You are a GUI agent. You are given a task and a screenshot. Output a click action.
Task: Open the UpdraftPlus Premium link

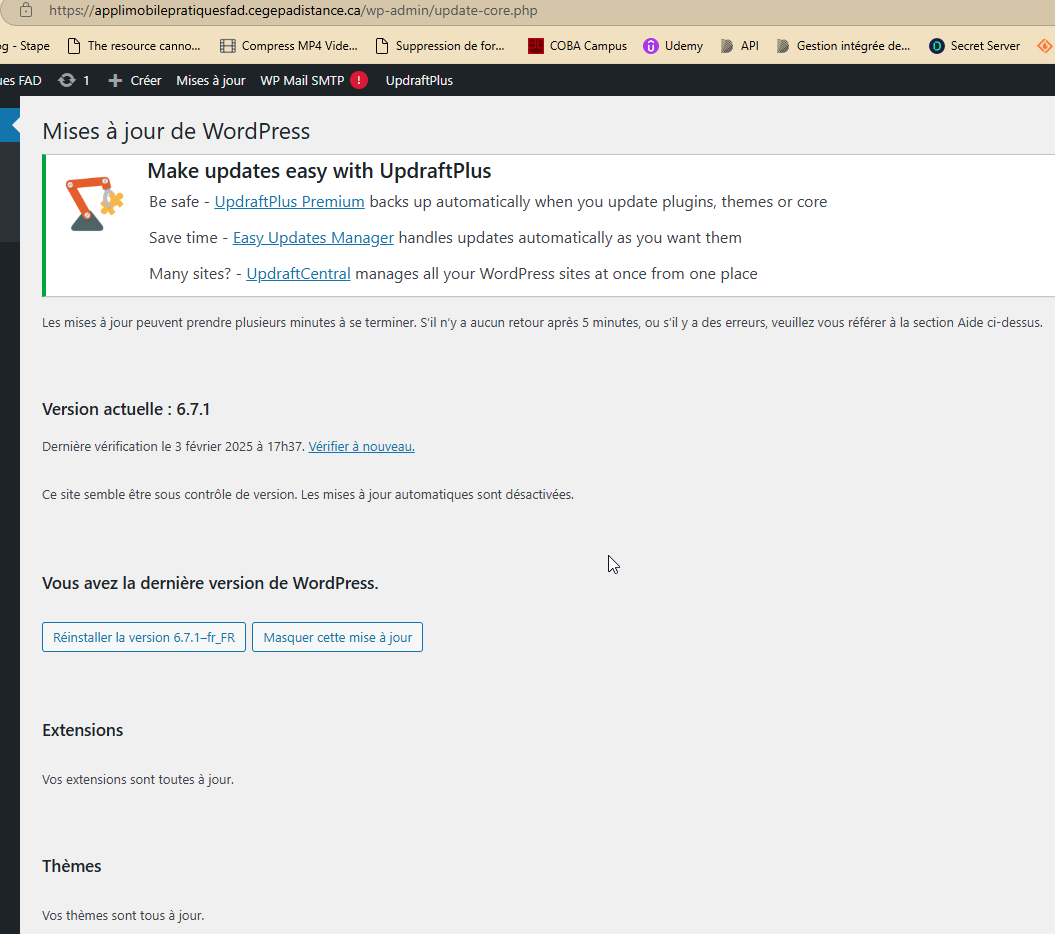(289, 202)
